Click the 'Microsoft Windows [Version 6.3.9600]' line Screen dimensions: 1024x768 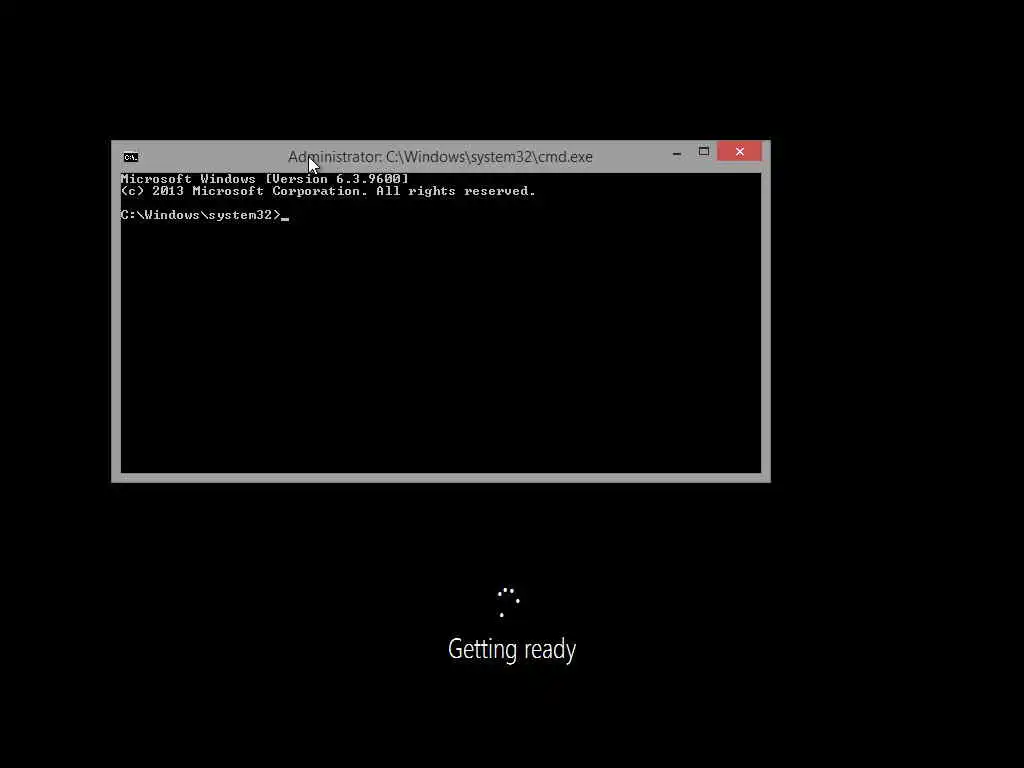coord(264,178)
